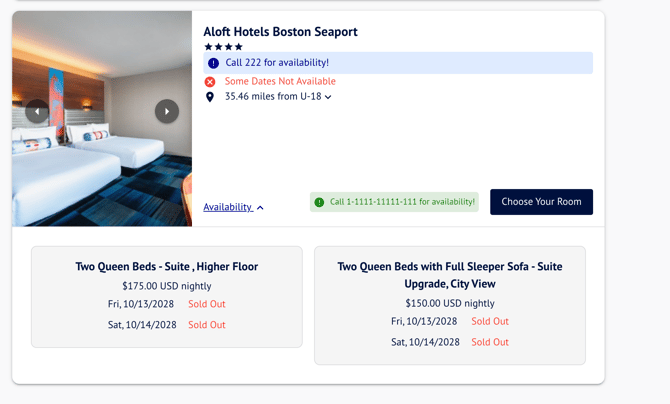Viewport: 670px width, 404px height.
Task: Select Two Queen Beds with Sleeper Sofa card
Action: point(449,305)
